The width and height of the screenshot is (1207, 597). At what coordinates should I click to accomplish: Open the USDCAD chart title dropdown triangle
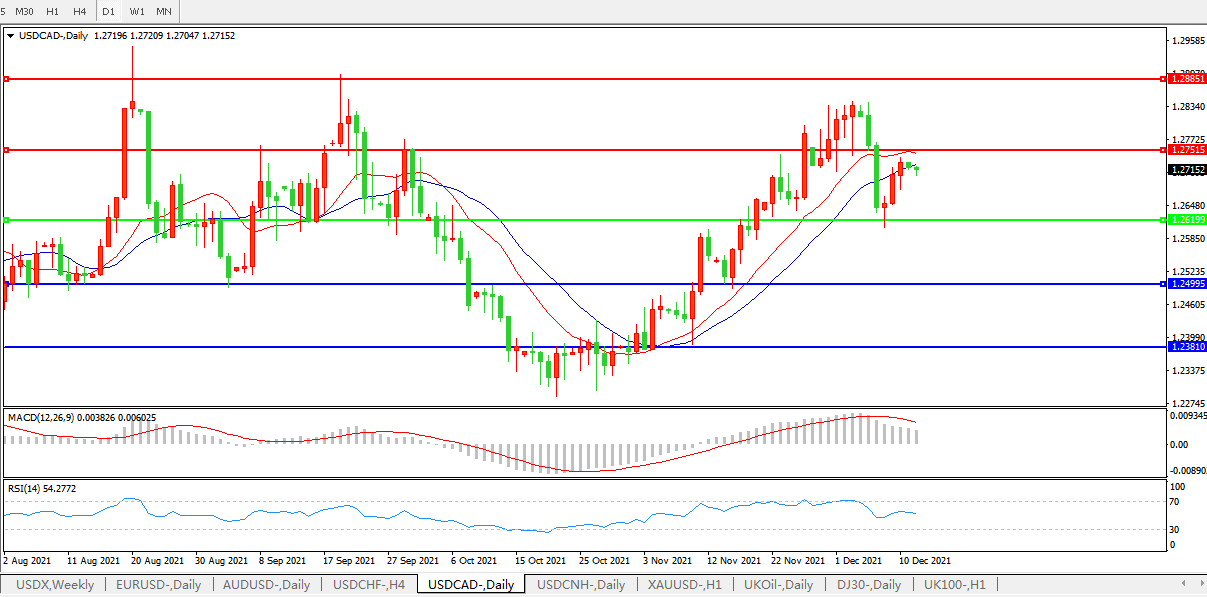pos(11,36)
